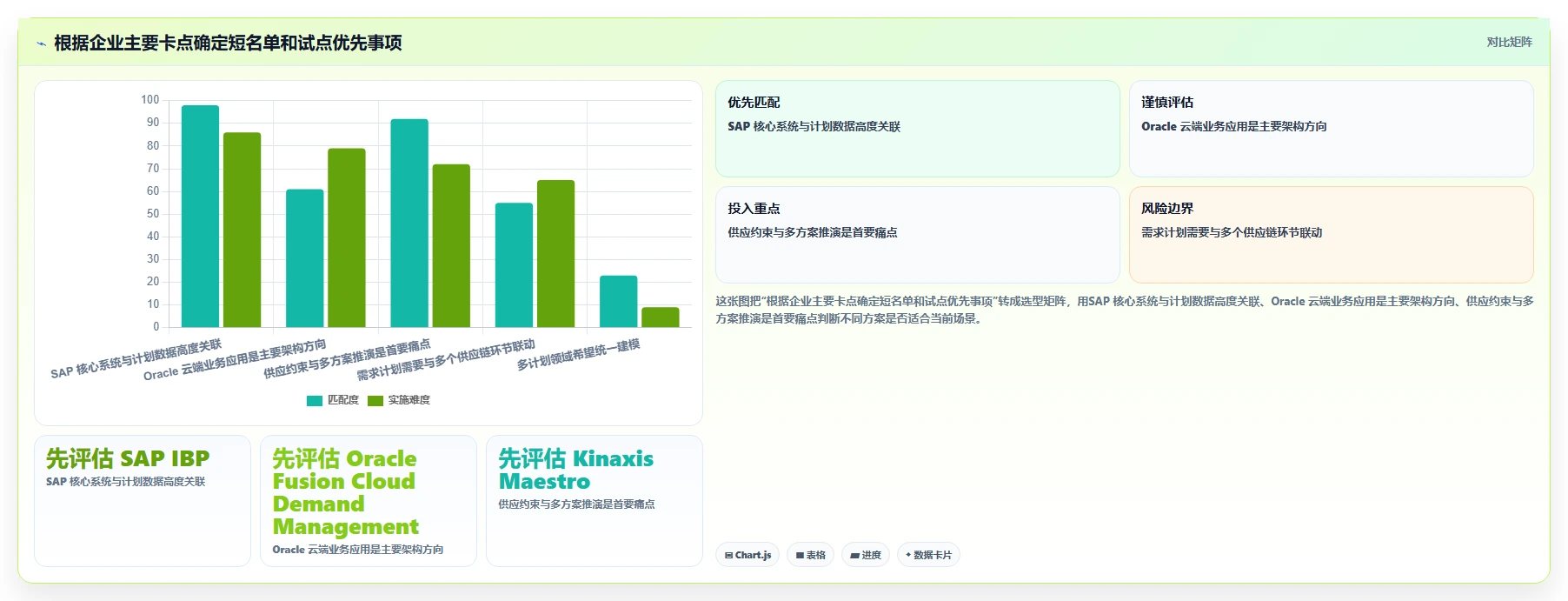Click the green 实施难度 bar for 多计划领域希望统一建模
The image size is (1568, 601).
[661, 317]
